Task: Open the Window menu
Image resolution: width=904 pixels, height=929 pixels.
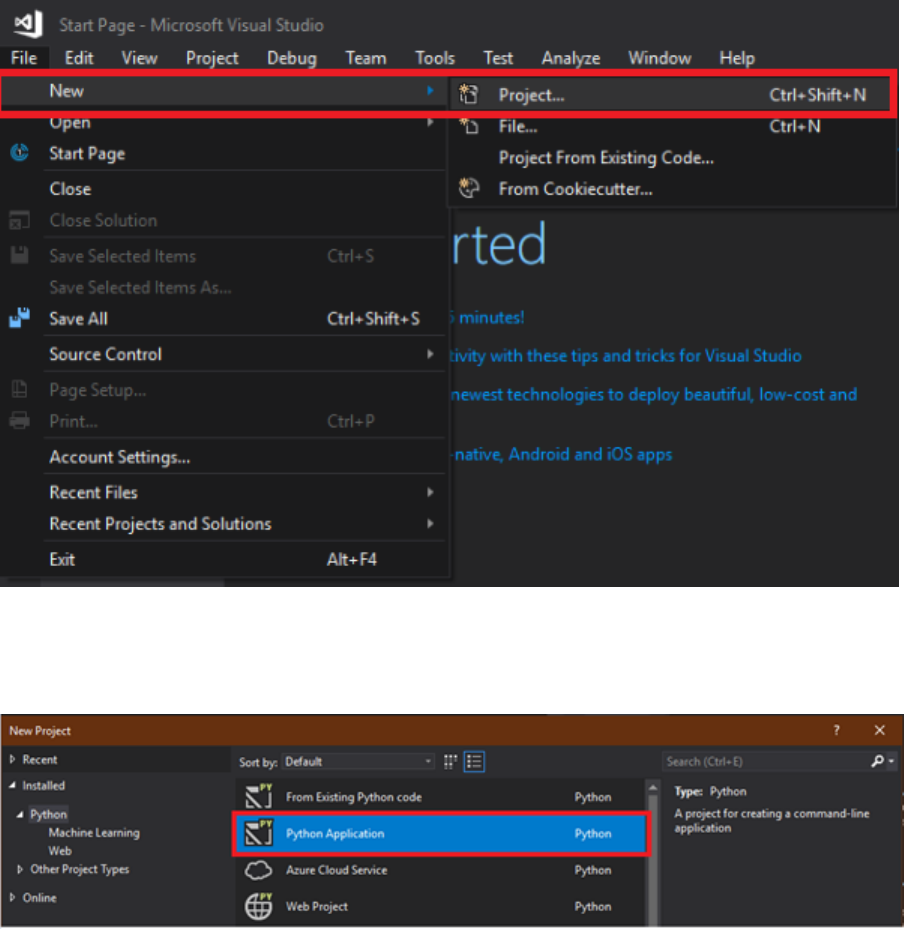Action: point(659,57)
